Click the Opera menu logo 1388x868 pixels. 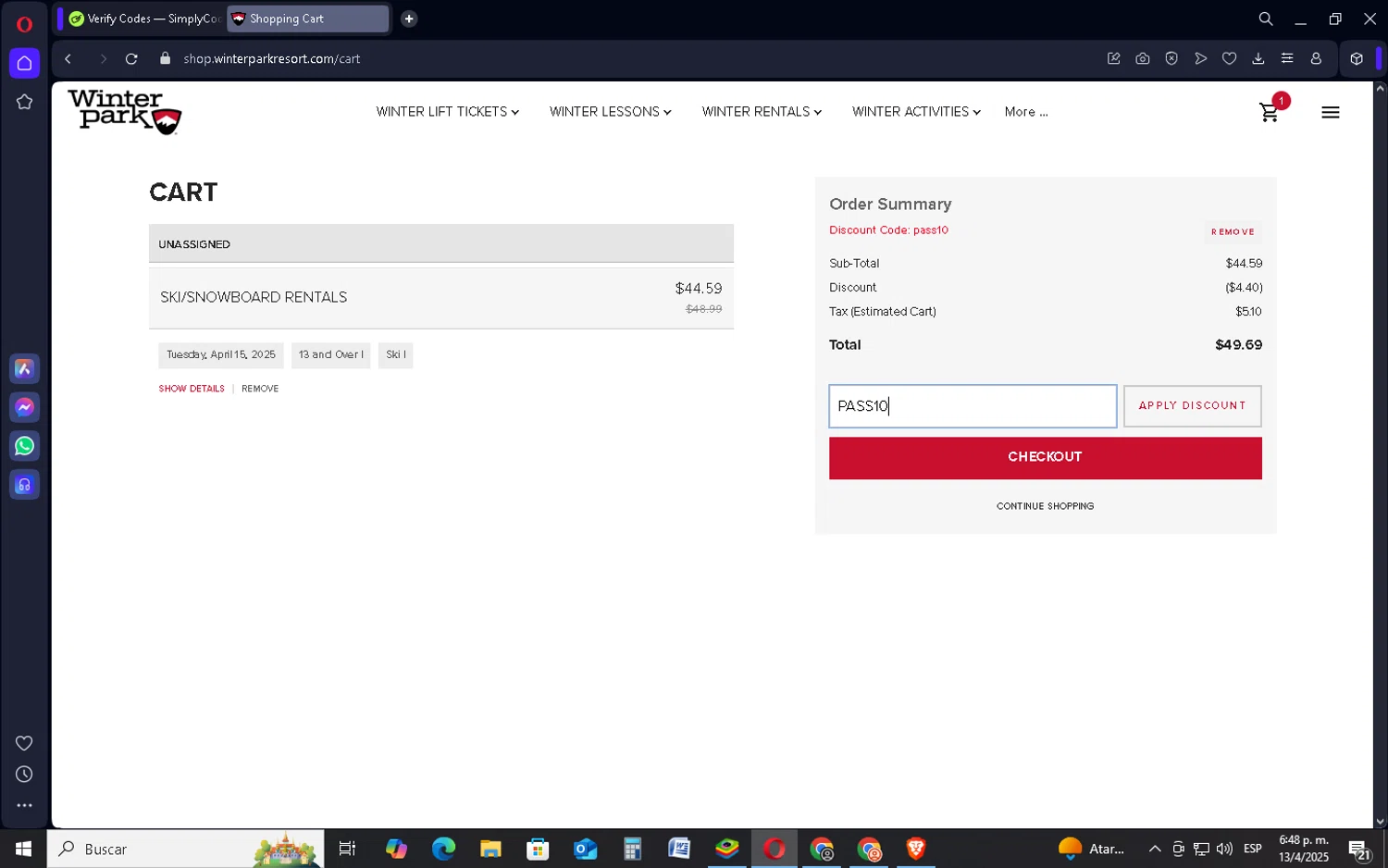tap(24, 24)
